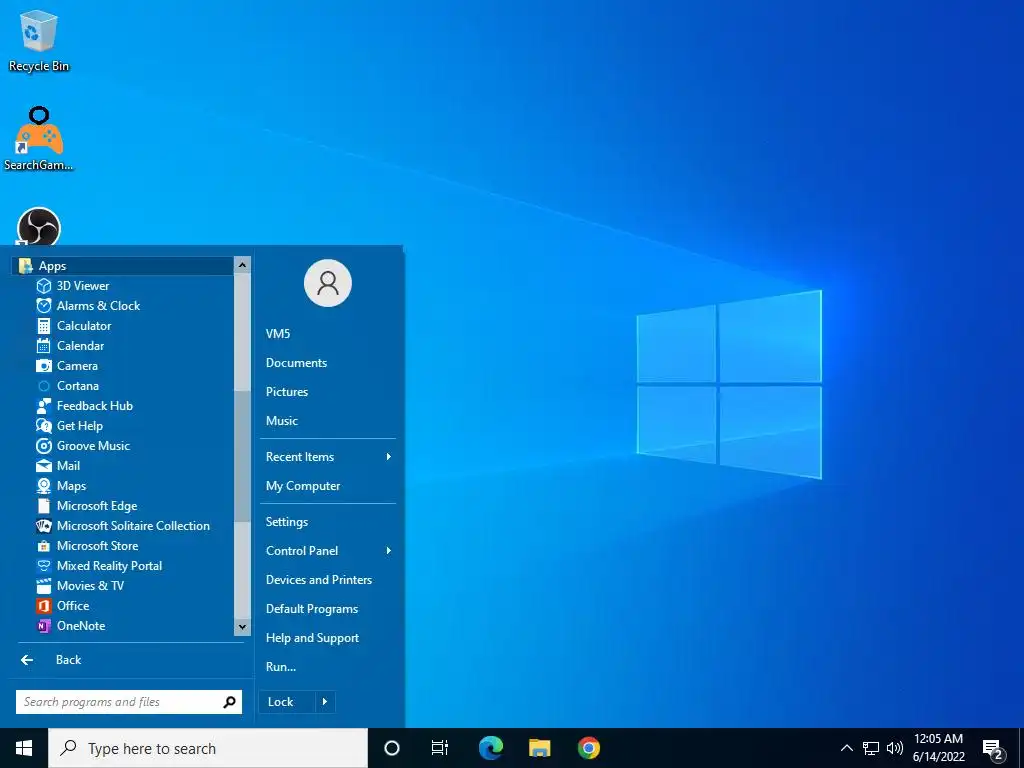The width and height of the screenshot is (1024, 768).
Task: Focus the taskbar Type here to search box
Action: [208, 748]
